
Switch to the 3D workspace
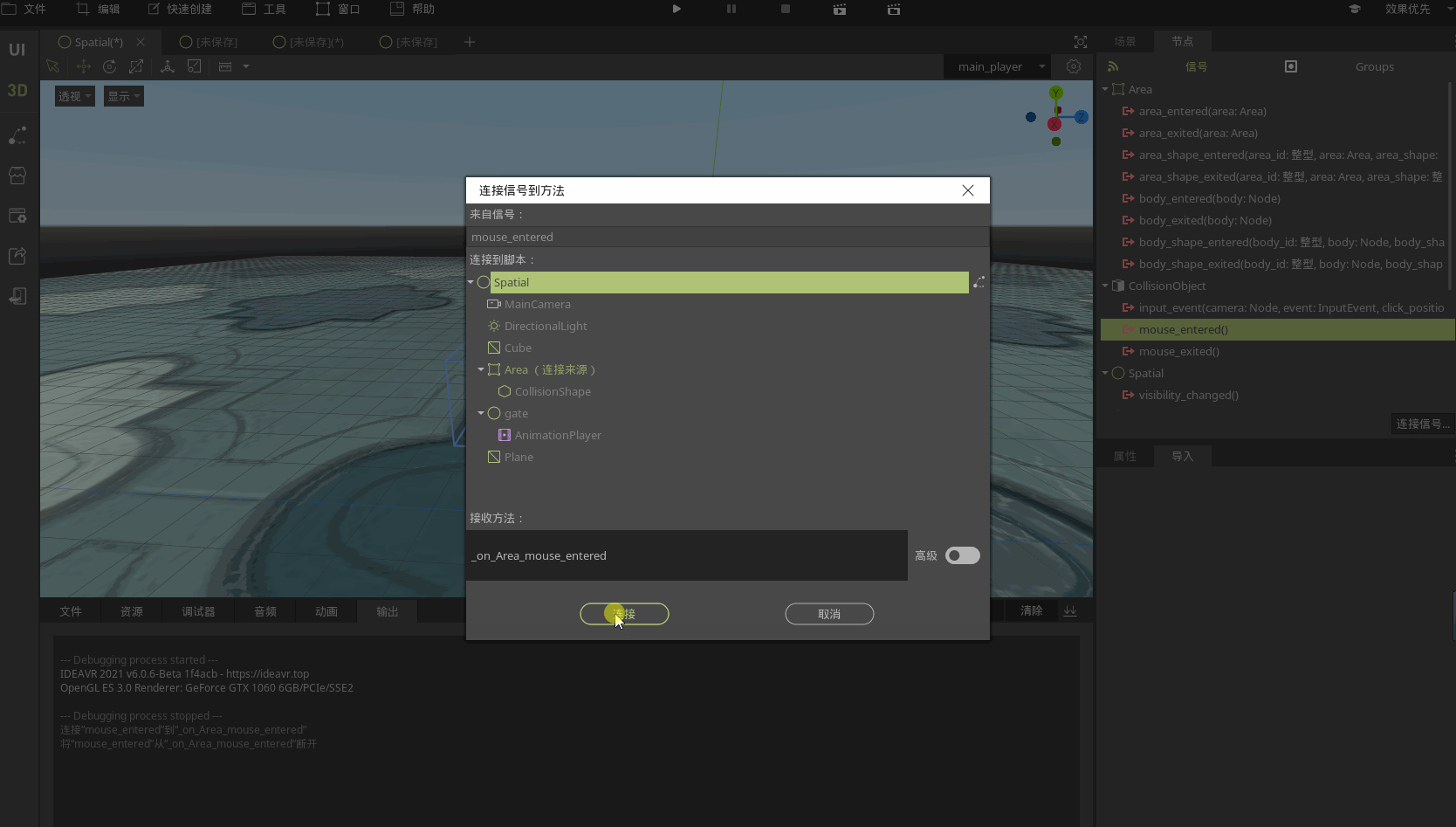tap(17, 91)
